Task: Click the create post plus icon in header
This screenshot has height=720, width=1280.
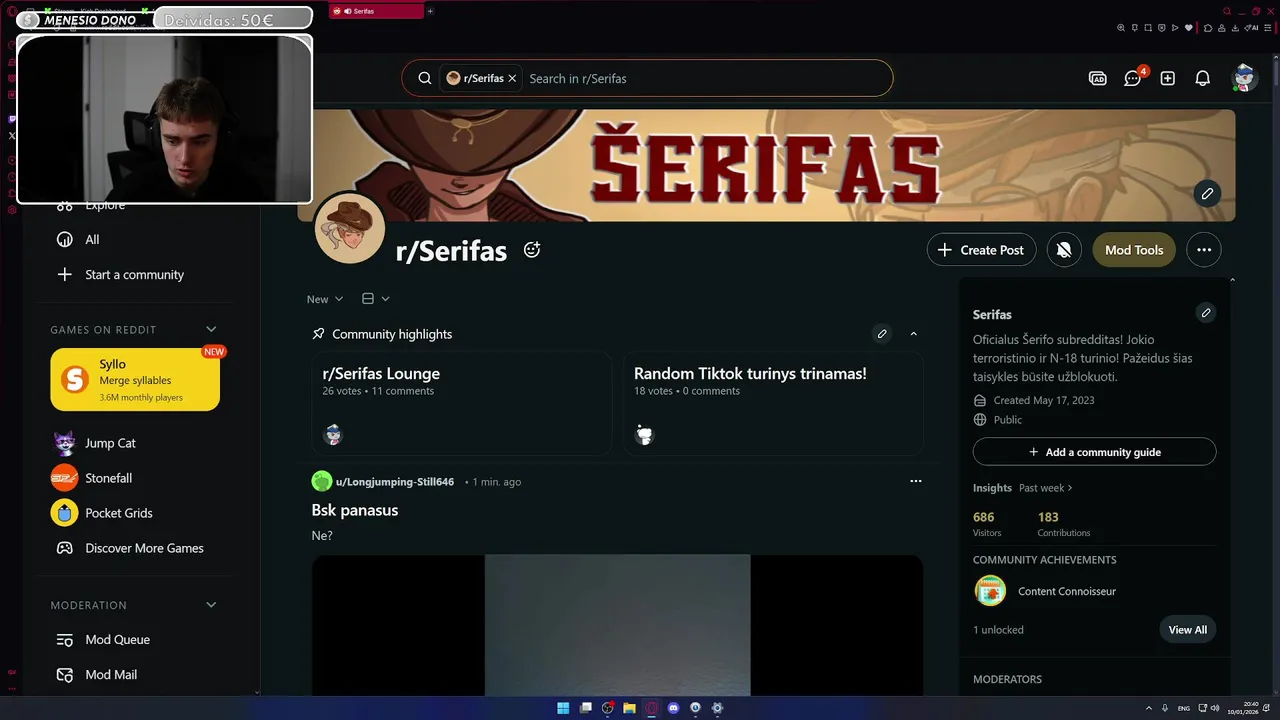Action: pyautogui.click(x=1167, y=78)
